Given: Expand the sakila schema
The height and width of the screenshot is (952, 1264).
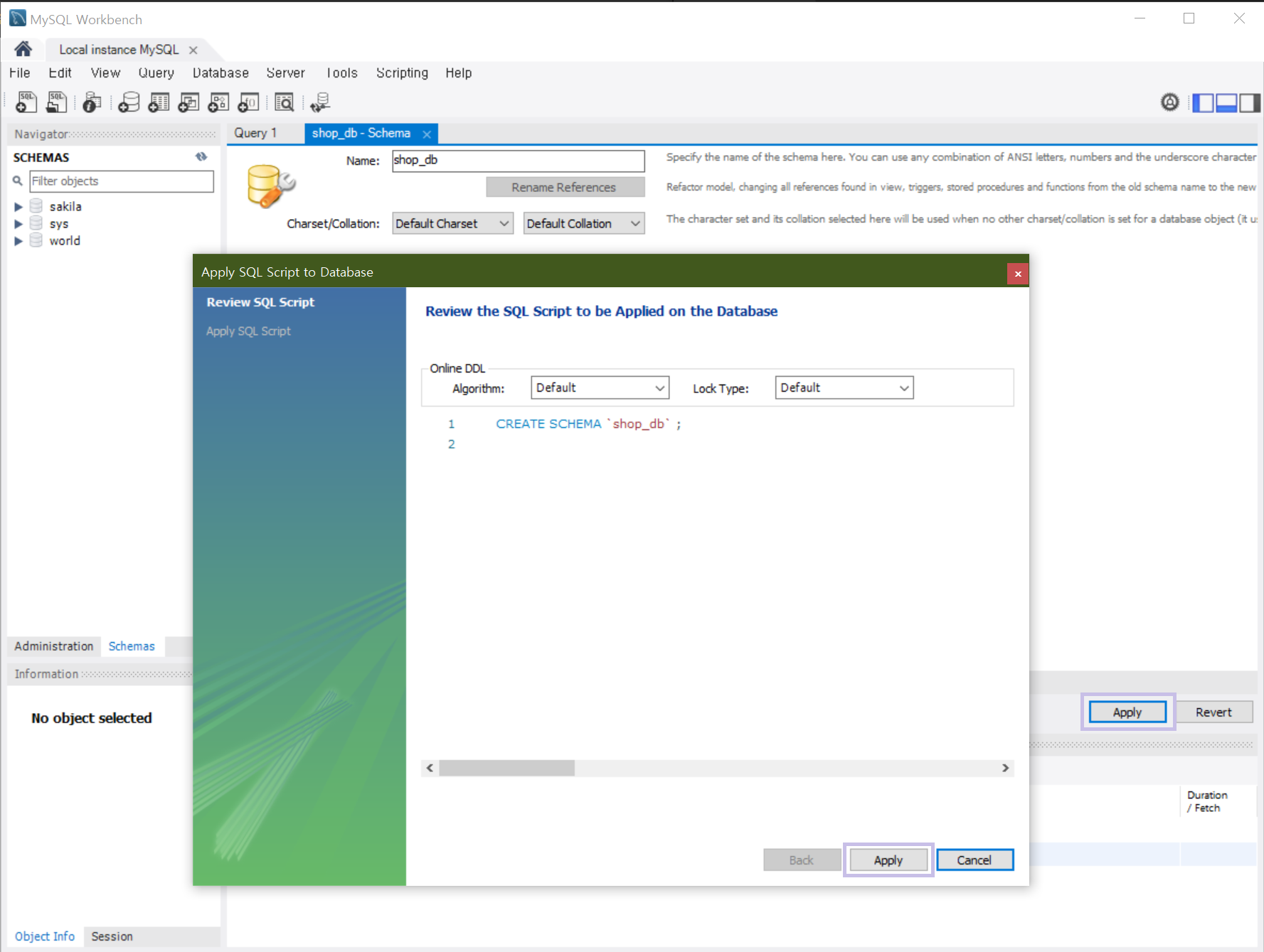Looking at the screenshot, I should [x=18, y=207].
